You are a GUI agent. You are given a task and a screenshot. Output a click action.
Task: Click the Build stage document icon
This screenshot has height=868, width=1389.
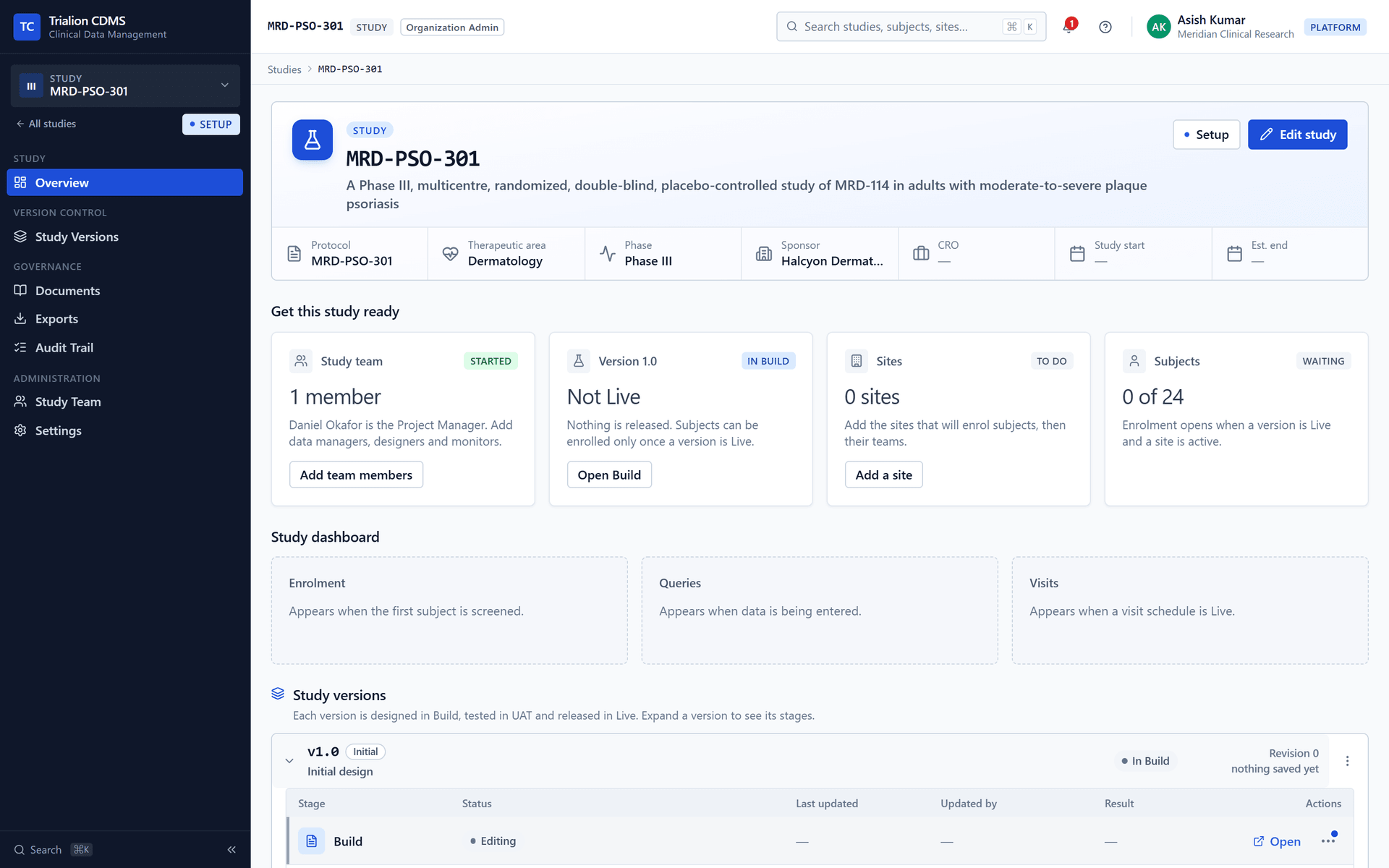tap(312, 841)
